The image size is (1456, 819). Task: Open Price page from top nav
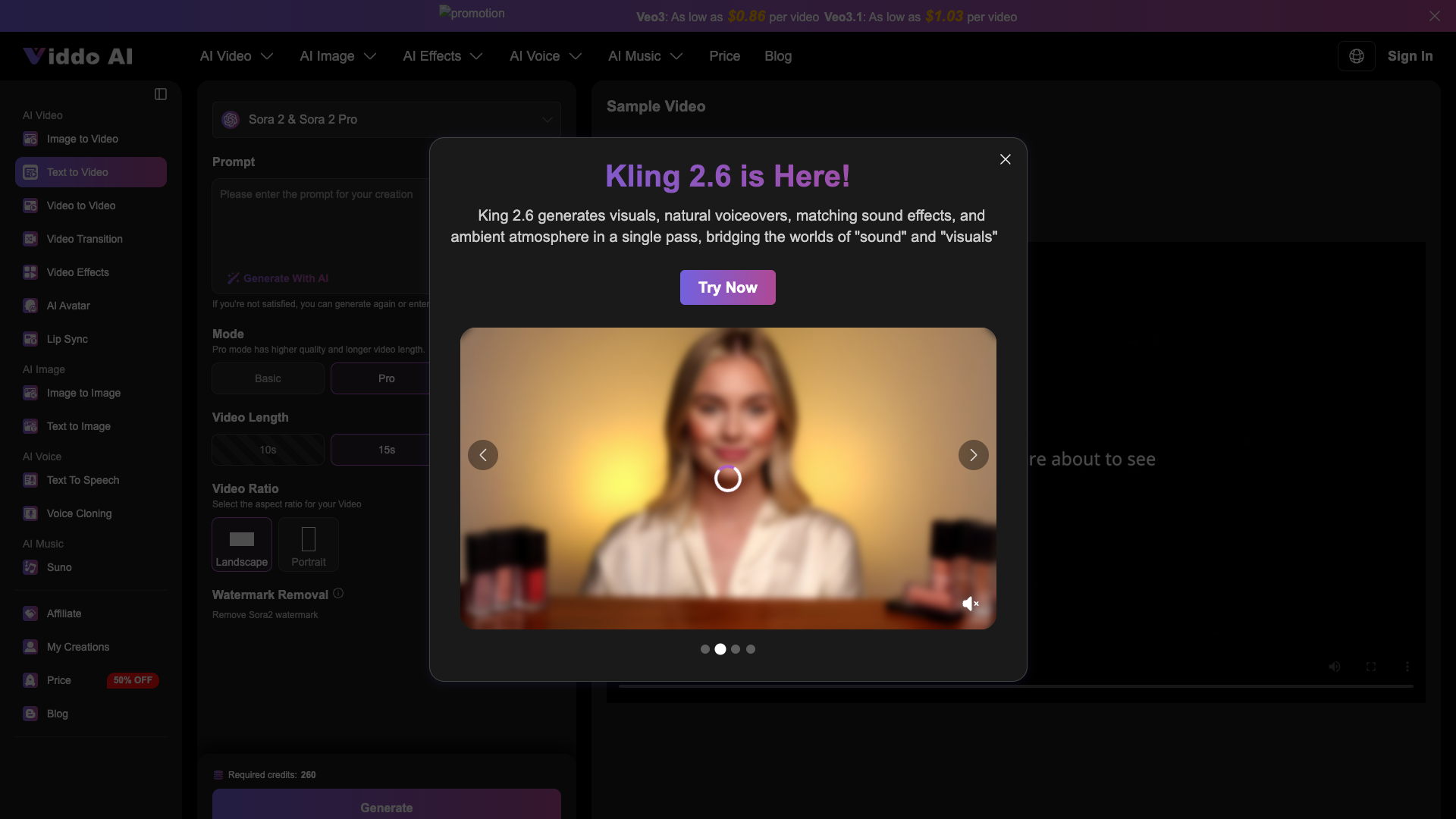pos(724,56)
